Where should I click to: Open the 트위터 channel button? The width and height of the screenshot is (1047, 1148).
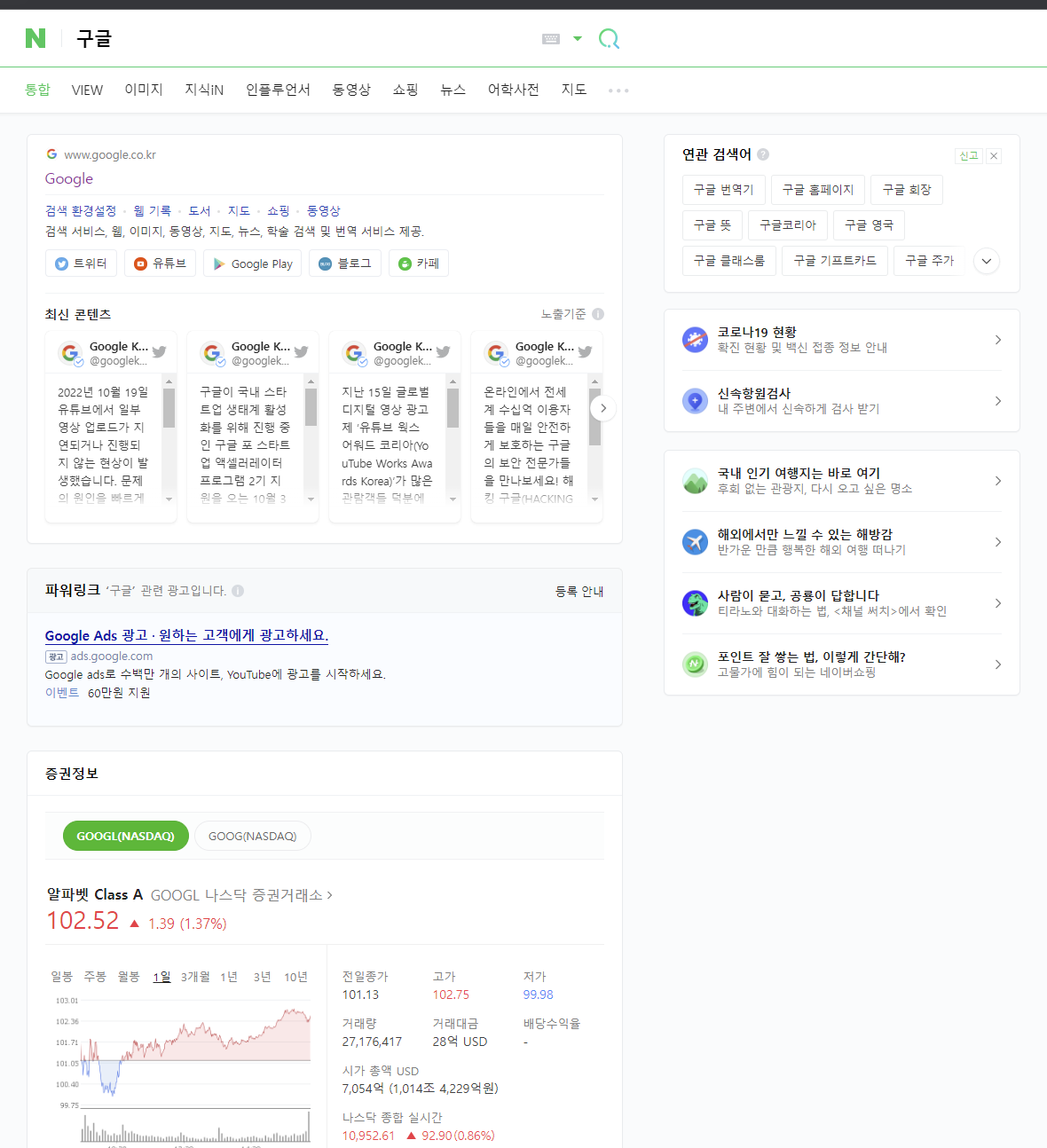pyautogui.click(x=81, y=263)
